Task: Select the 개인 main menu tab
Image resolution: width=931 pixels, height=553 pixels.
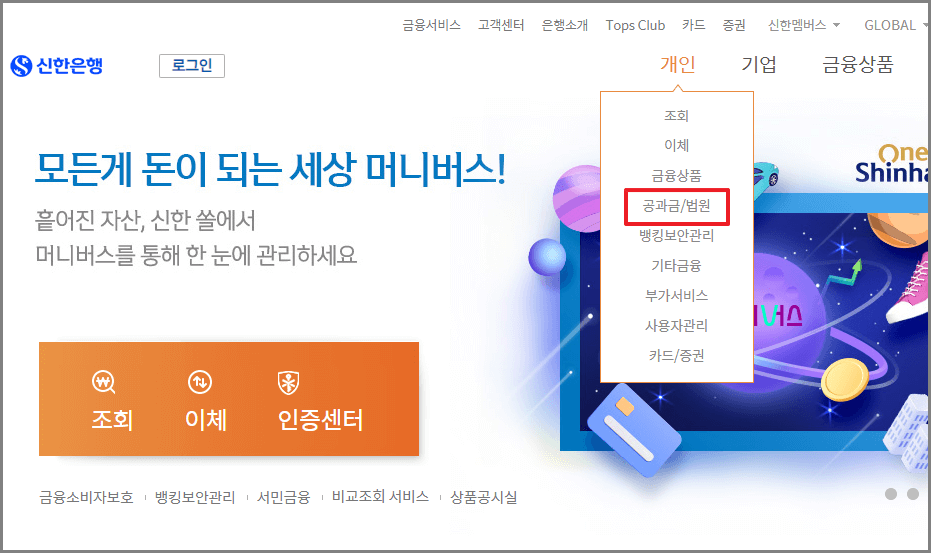Action: 677,64
